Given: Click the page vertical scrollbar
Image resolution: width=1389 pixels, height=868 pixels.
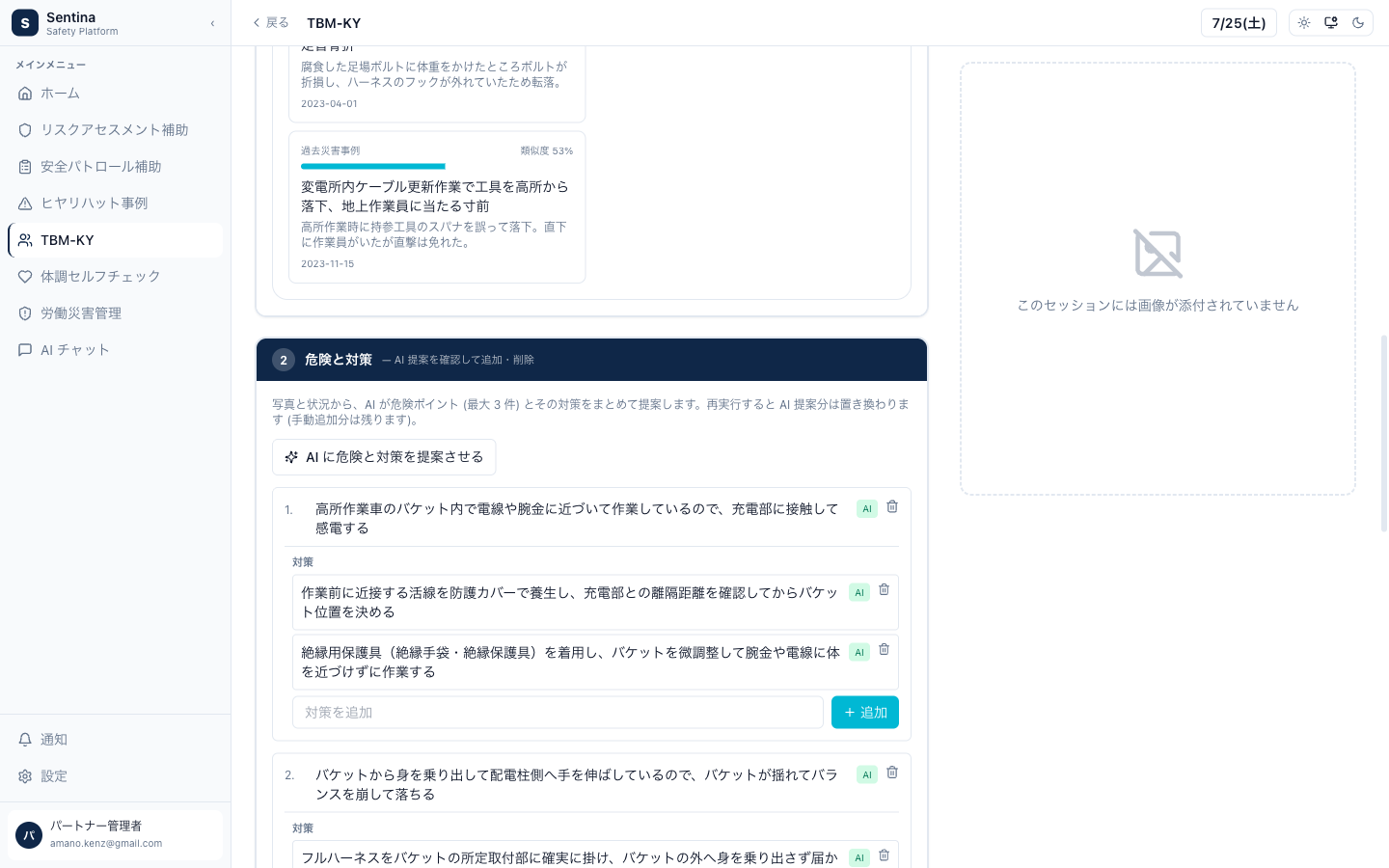Looking at the screenshot, I should tap(1384, 434).
